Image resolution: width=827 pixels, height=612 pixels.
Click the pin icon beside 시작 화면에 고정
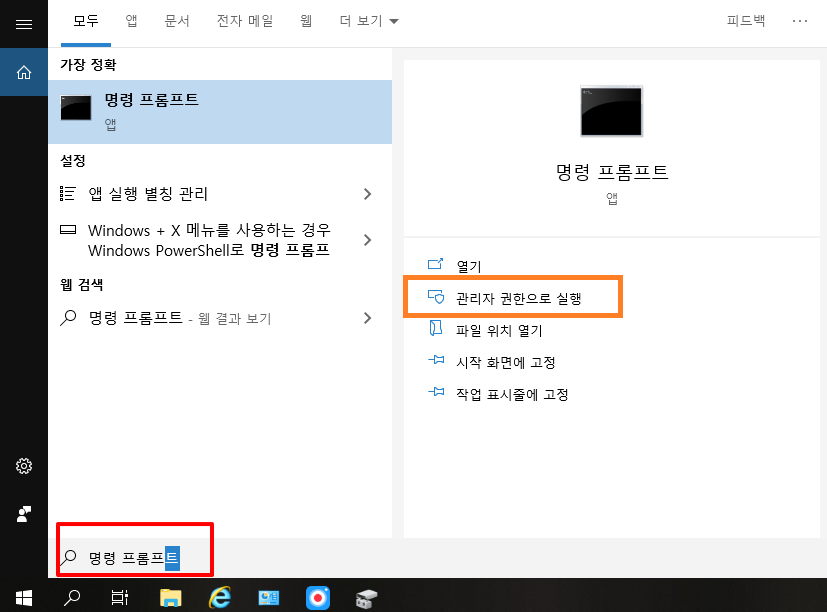coord(436,360)
